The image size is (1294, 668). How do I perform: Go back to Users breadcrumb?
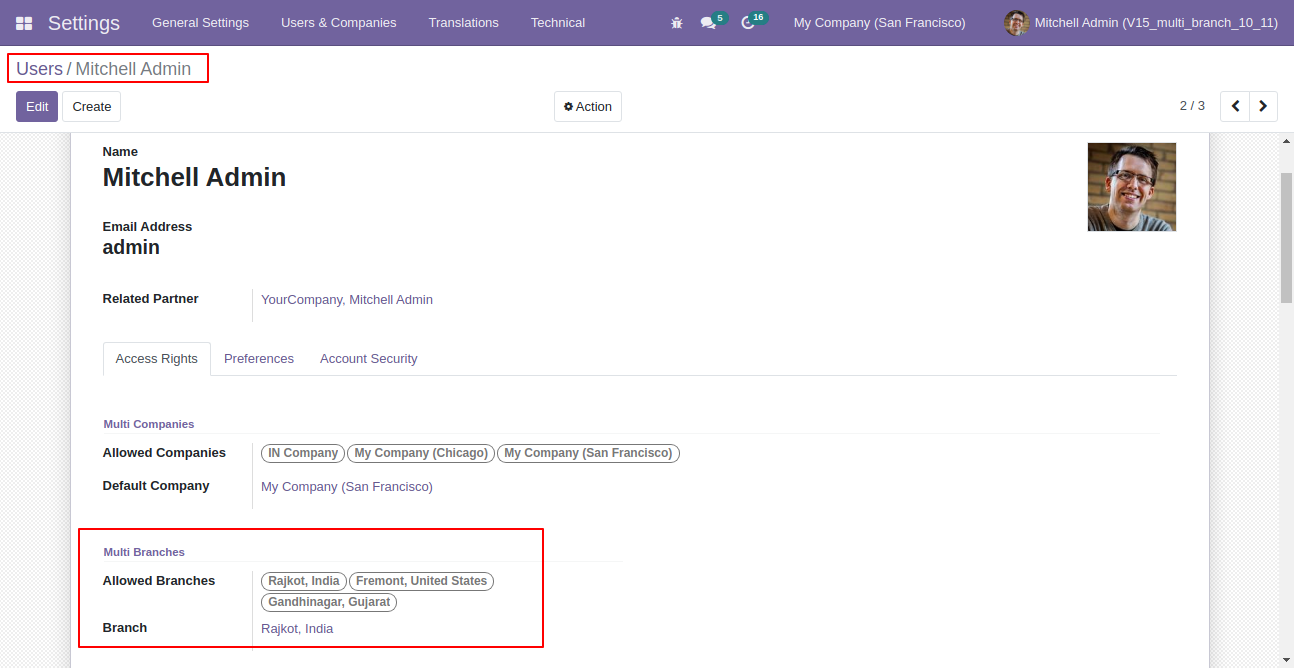pyautogui.click(x=39, y=69)
